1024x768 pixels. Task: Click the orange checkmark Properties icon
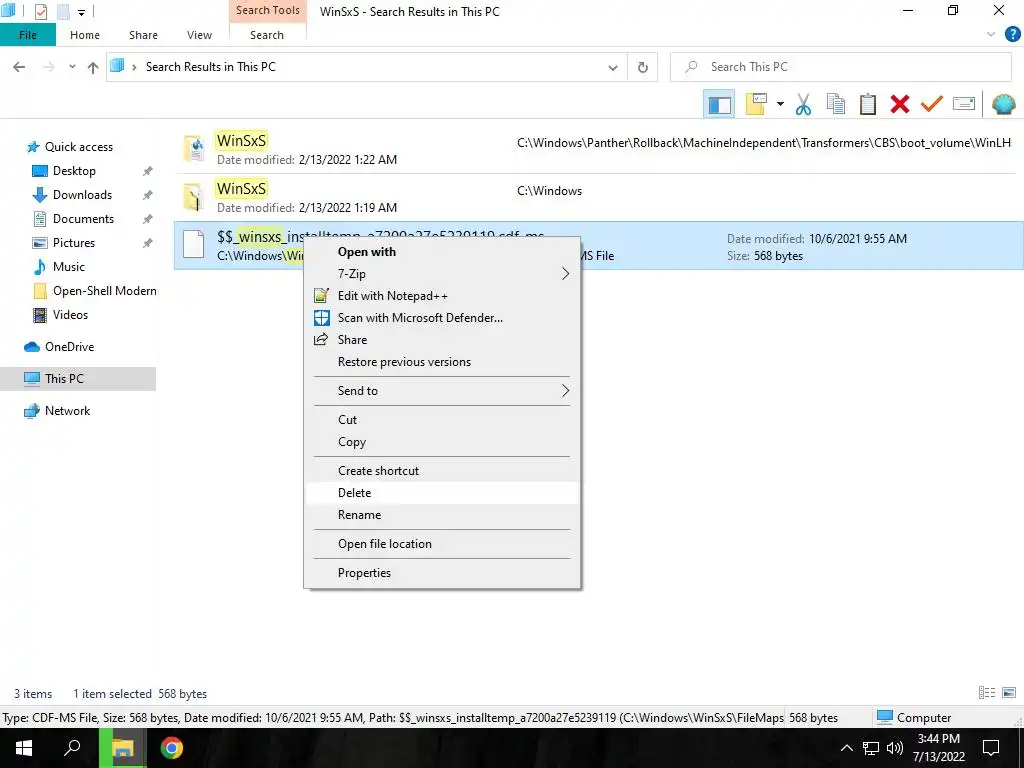pos(931,104)
